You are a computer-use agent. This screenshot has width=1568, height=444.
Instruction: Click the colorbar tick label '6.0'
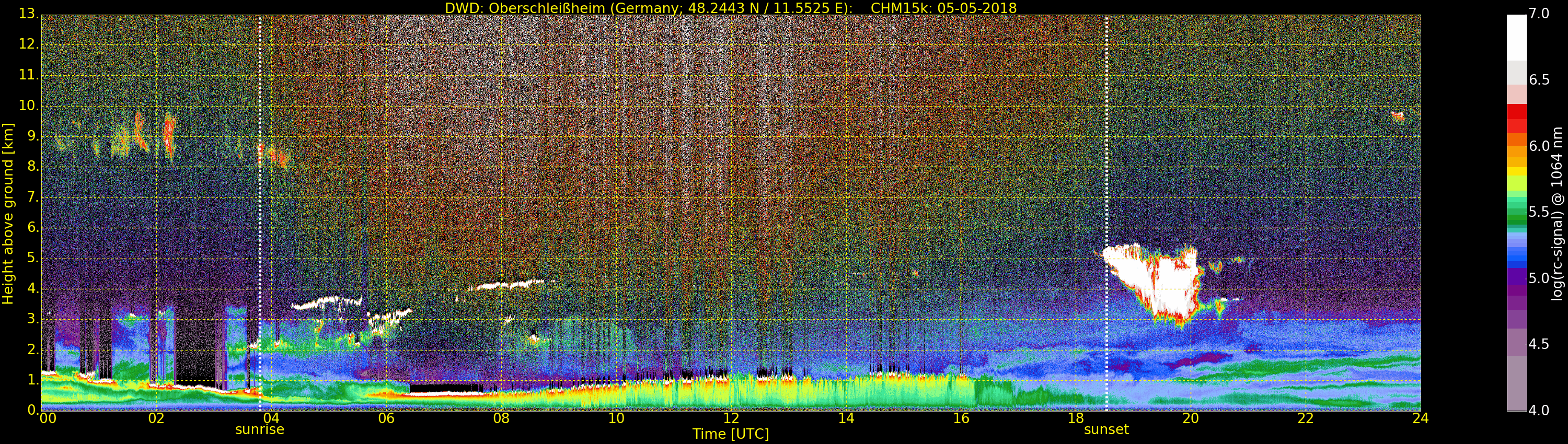point(1539,146)
